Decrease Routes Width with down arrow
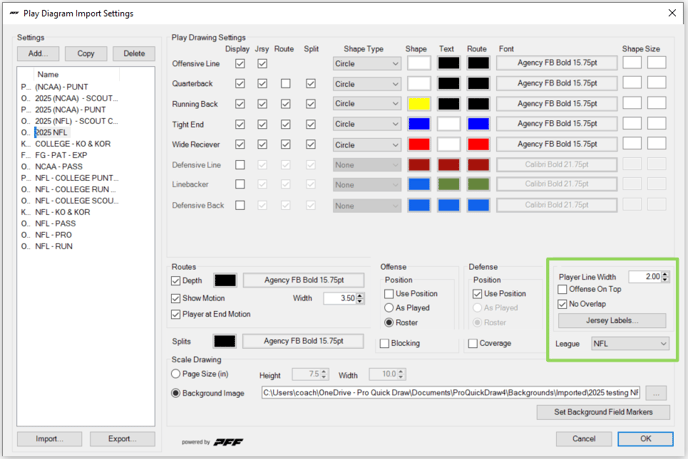Image resolution: width=688 pixels, height=459 pixels. [x=360, y=301]
